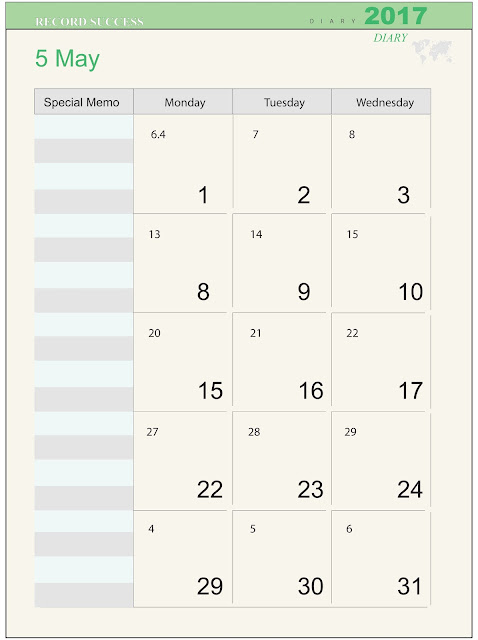Pick Tuesday the 16th cell
The width and height of the screenshot is (478, 640).
[x=282, y=362]
